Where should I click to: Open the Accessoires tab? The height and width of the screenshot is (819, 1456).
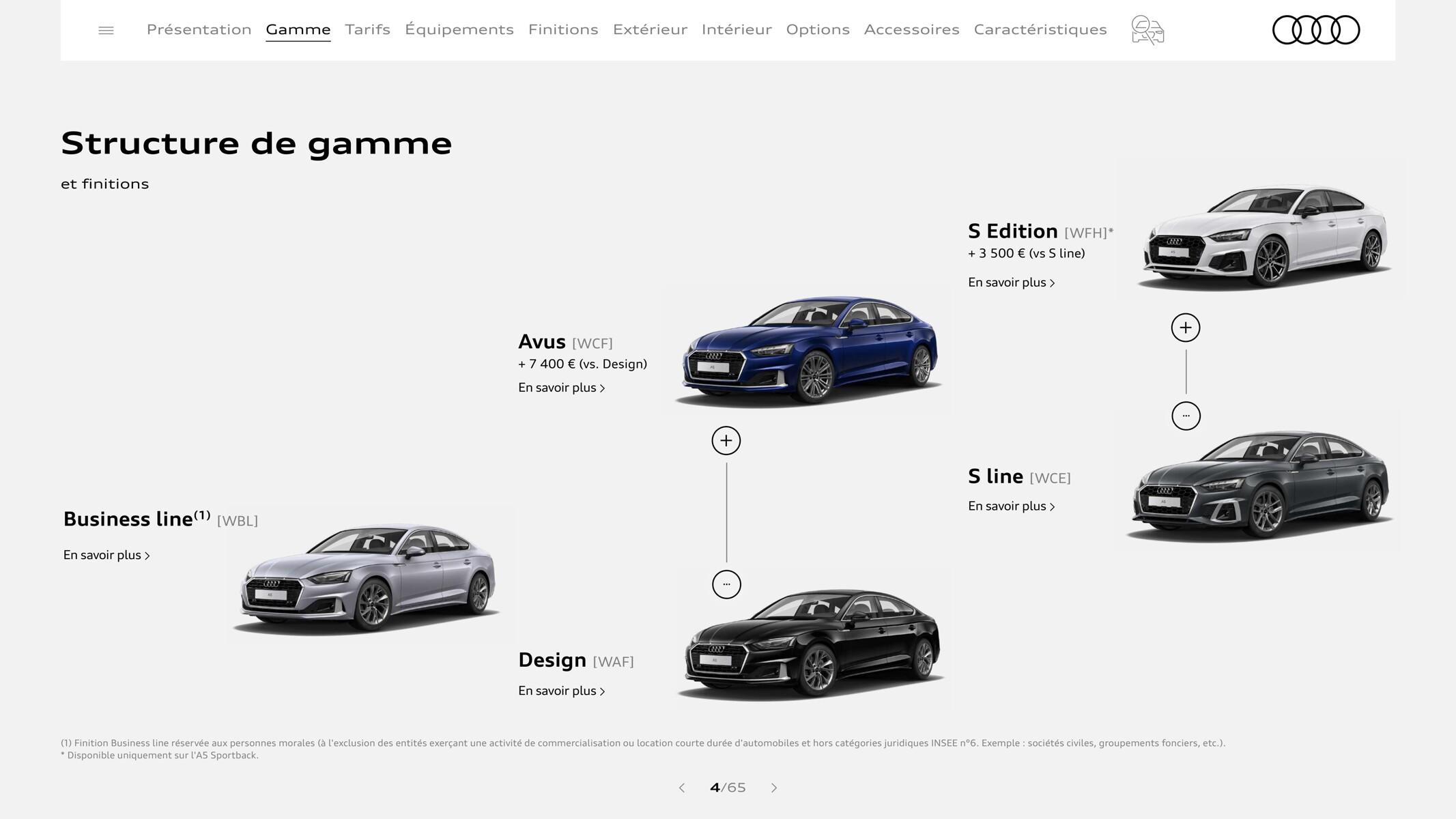click(912, 29)
